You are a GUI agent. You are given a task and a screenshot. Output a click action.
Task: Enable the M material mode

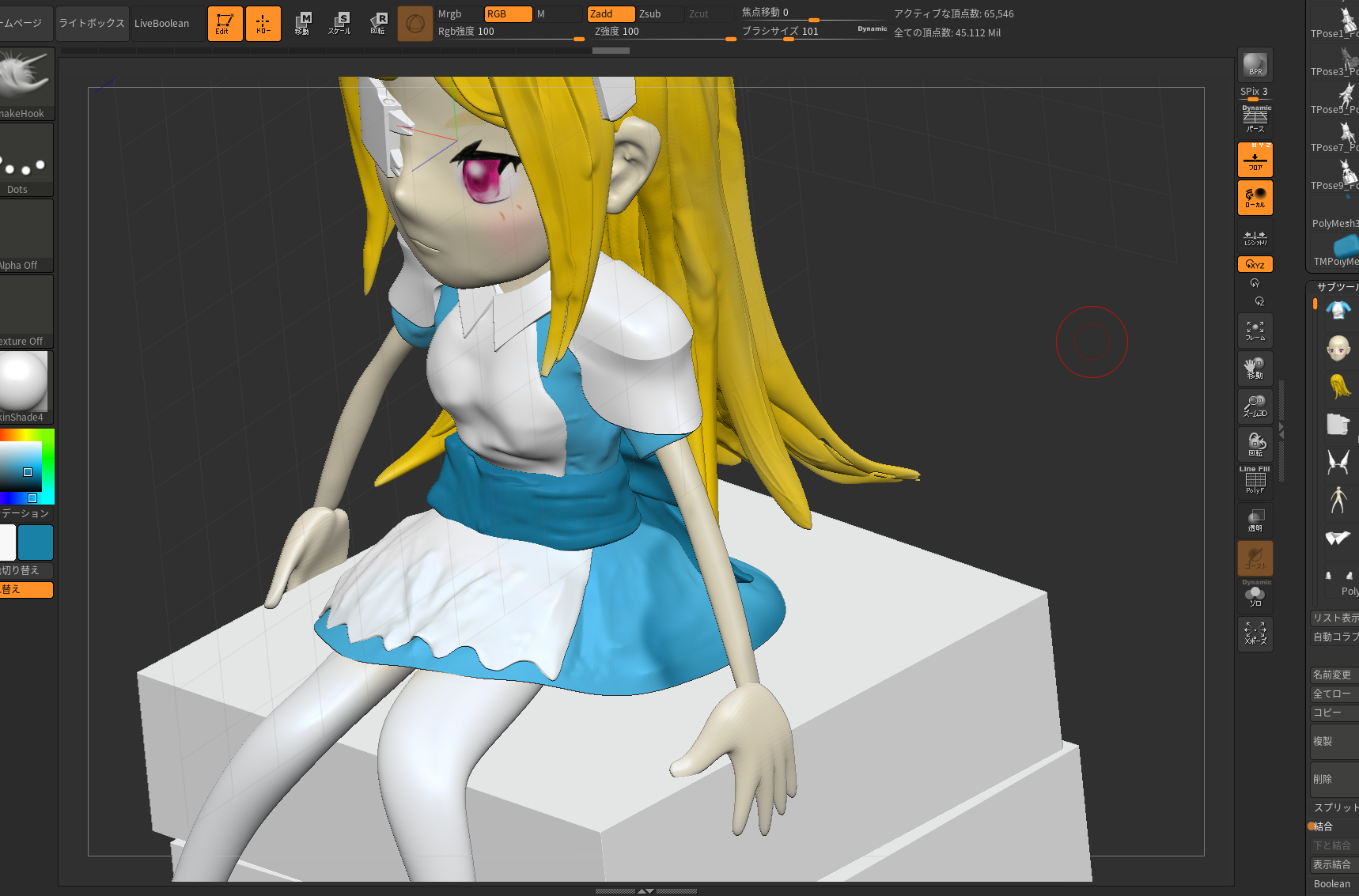[558, 14]
